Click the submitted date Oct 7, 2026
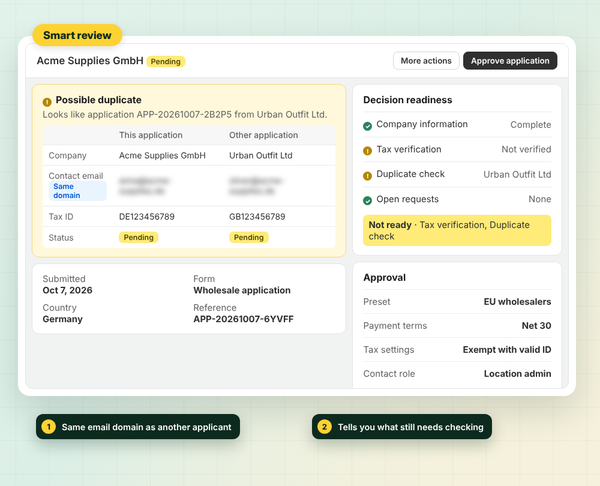600x486 pixels. point(67,290)
